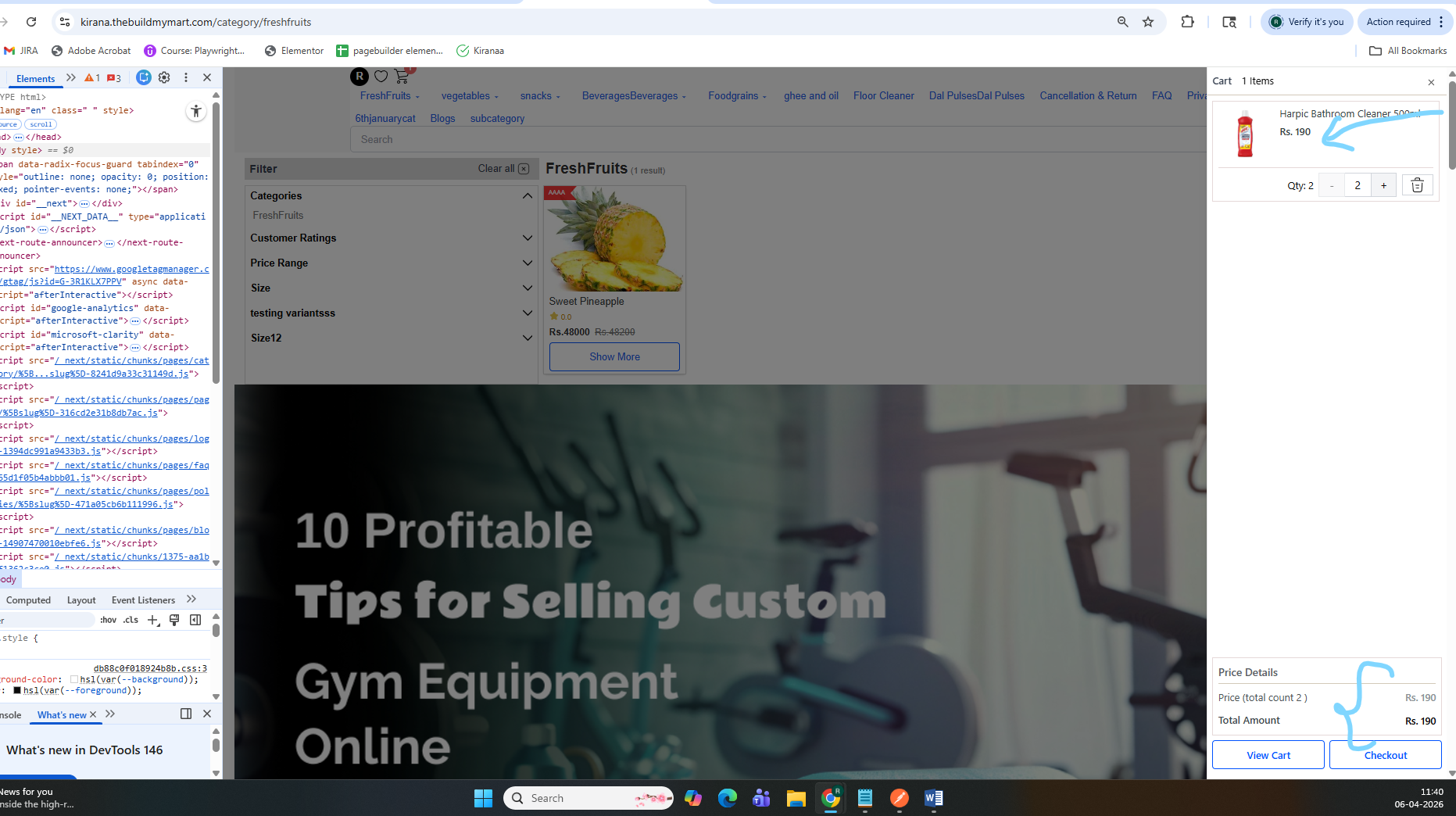Open Windows Start menu
This screenshot has height=816, width=1456.
(x=484, y=798)
